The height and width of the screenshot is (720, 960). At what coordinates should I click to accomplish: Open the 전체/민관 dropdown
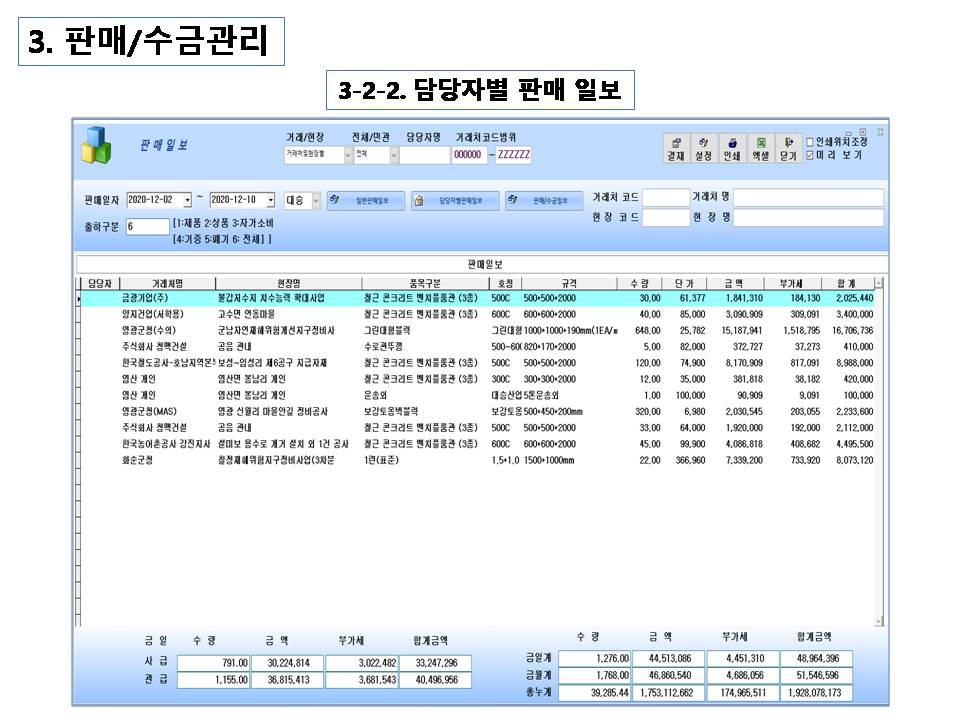pyautogui.click(x=394, y=155)
